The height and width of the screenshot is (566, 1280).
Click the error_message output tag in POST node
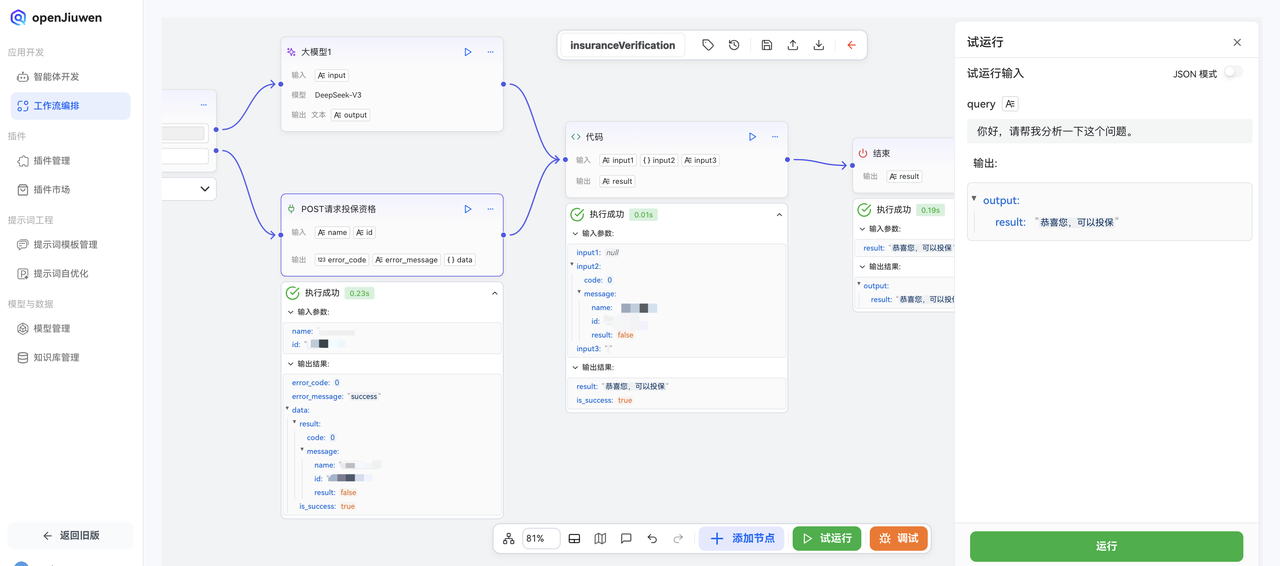point(407,260)
